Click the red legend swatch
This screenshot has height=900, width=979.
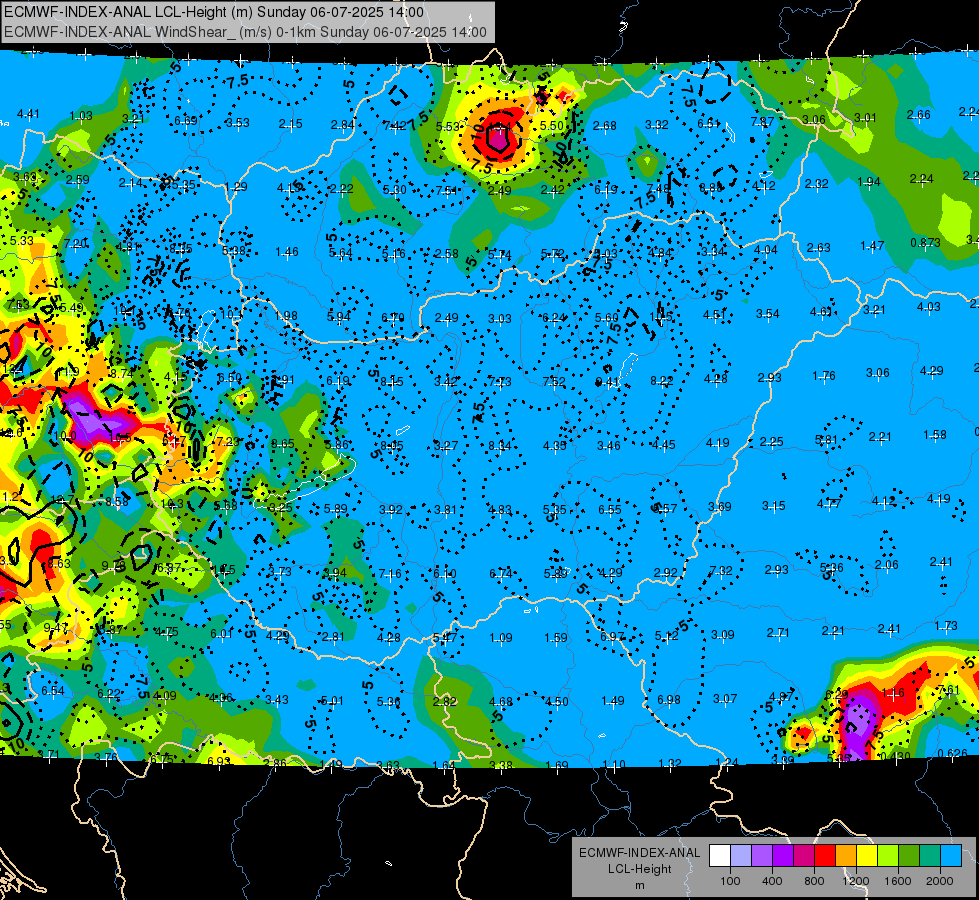(x=825, y=856)
